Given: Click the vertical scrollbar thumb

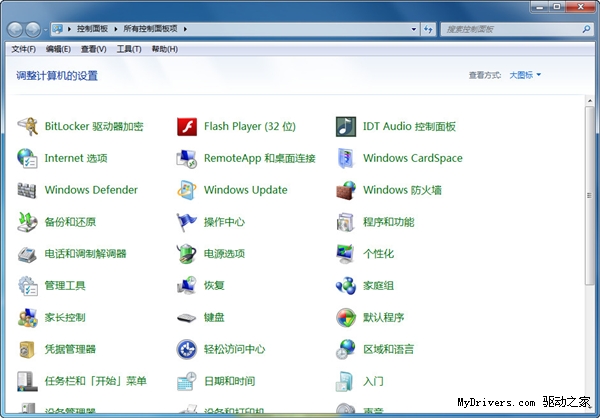Looking at the screenshot, I should coord(590,195).
